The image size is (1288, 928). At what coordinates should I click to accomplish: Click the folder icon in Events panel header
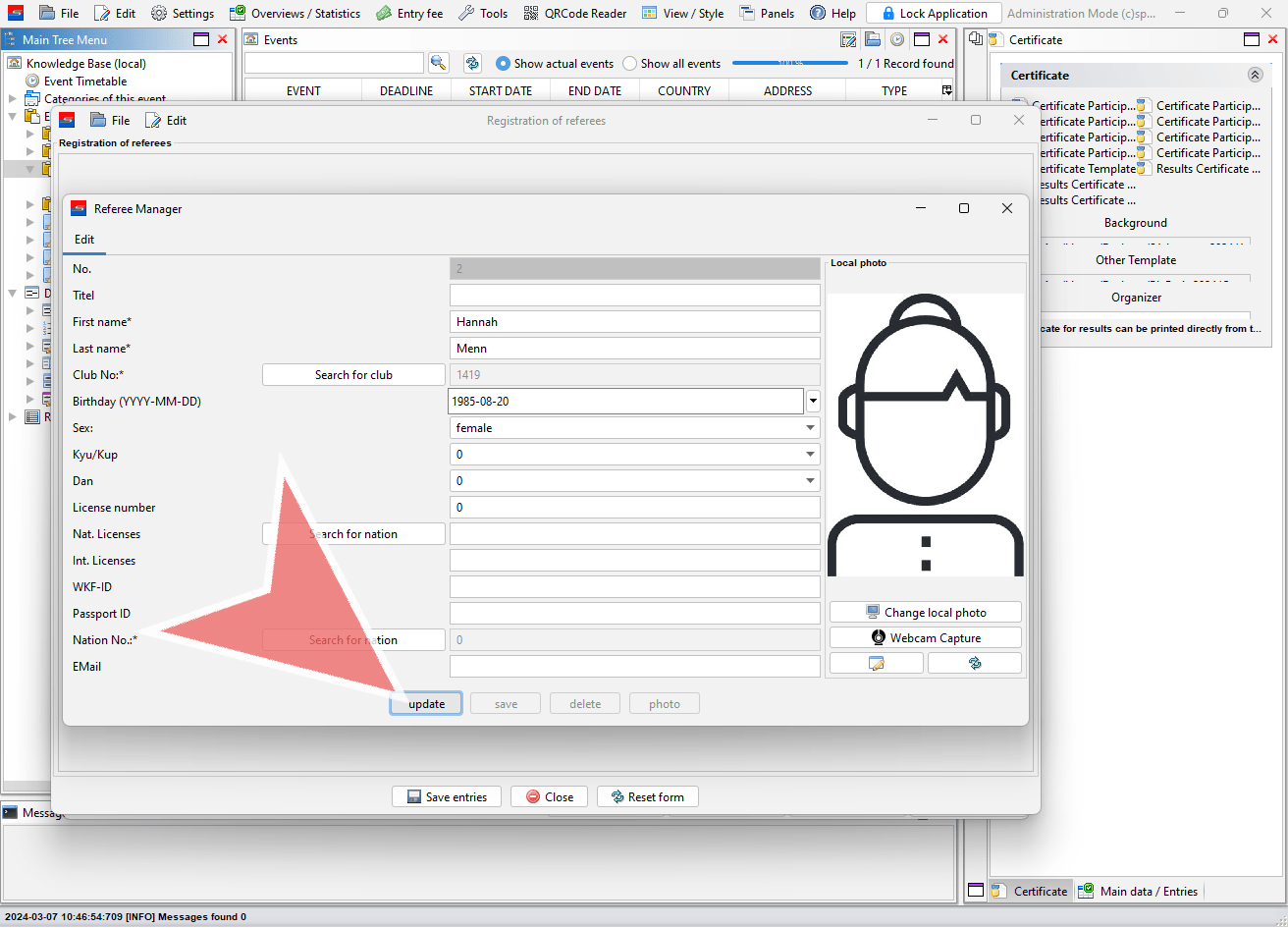(x=873, y=39)
